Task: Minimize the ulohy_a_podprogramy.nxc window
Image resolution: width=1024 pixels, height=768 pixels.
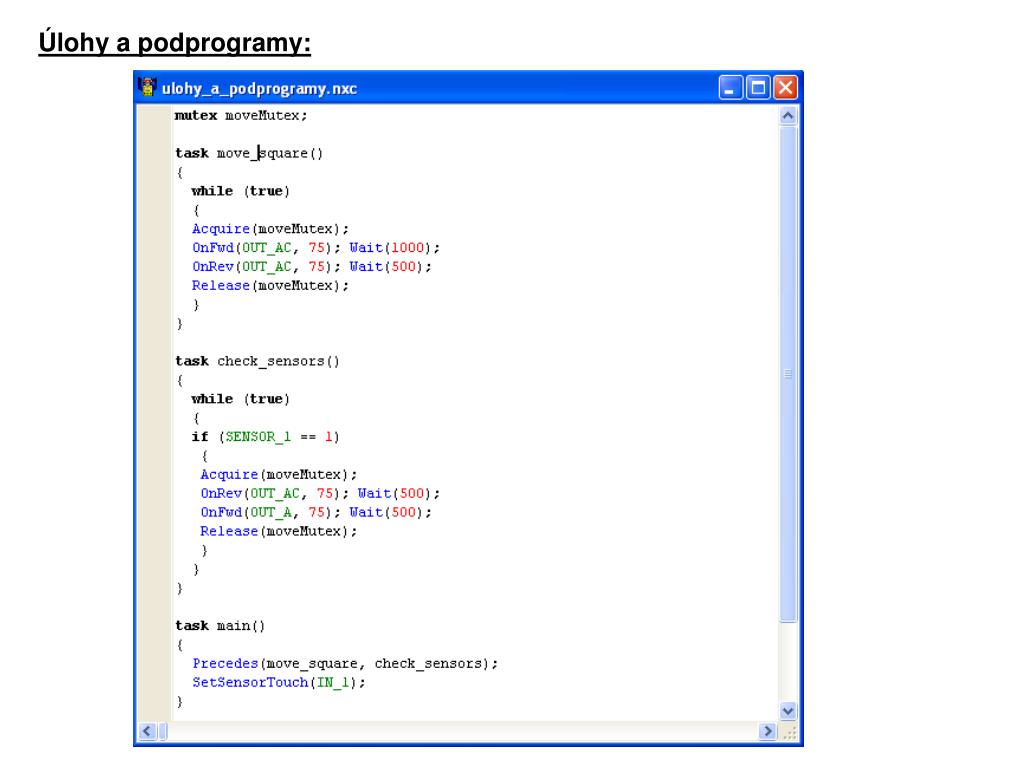Action: [x=730, y=88]
